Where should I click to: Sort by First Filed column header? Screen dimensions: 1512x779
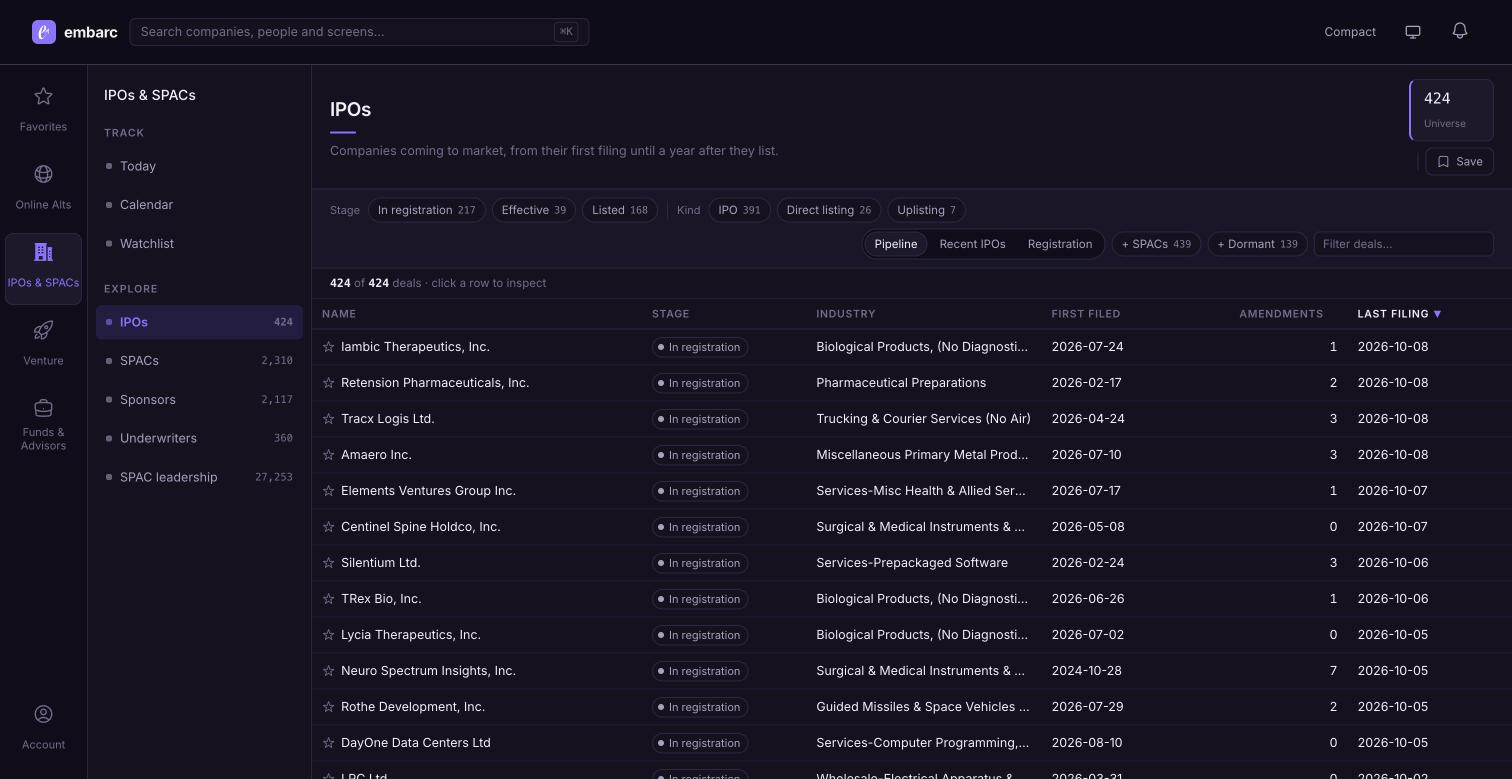[1086, 314]
